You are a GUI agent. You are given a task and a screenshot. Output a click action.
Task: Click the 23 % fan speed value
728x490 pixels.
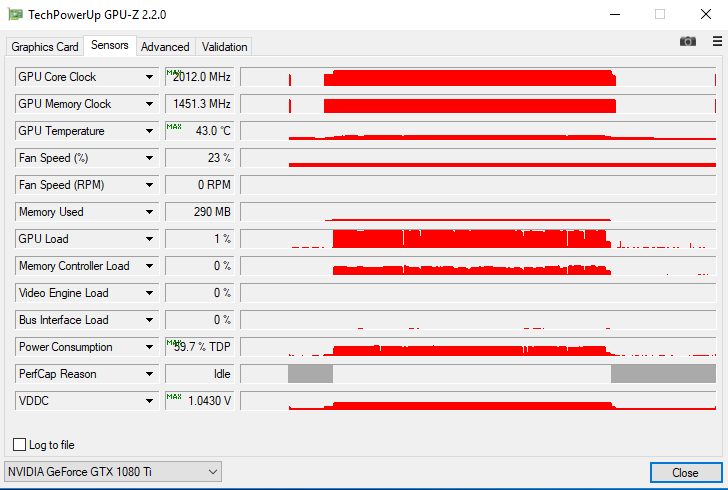200,158
